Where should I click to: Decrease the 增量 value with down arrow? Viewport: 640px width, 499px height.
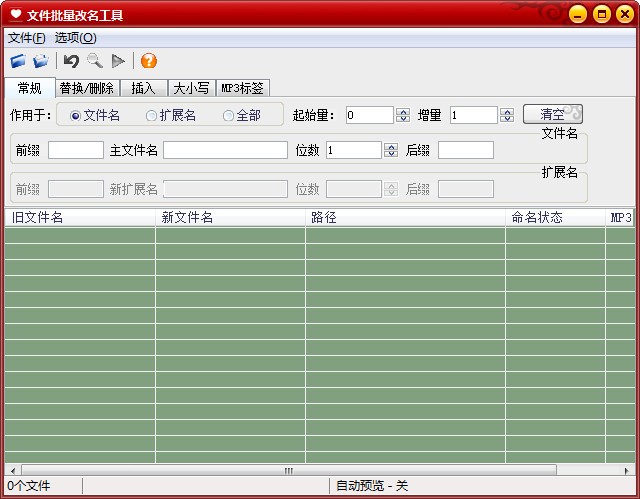[x=507, y=119]
